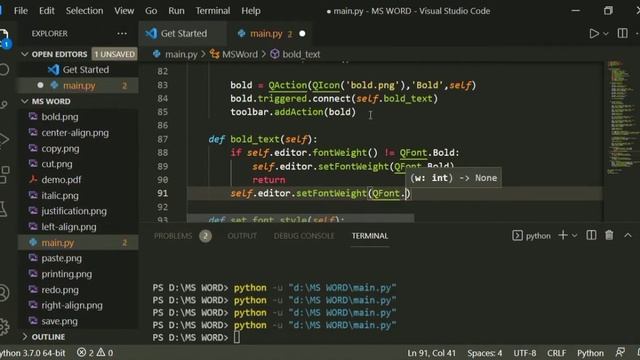Maximize the panel with chevron up
The height and width of the screenshot is (360, 640).
tap(628, 235)
